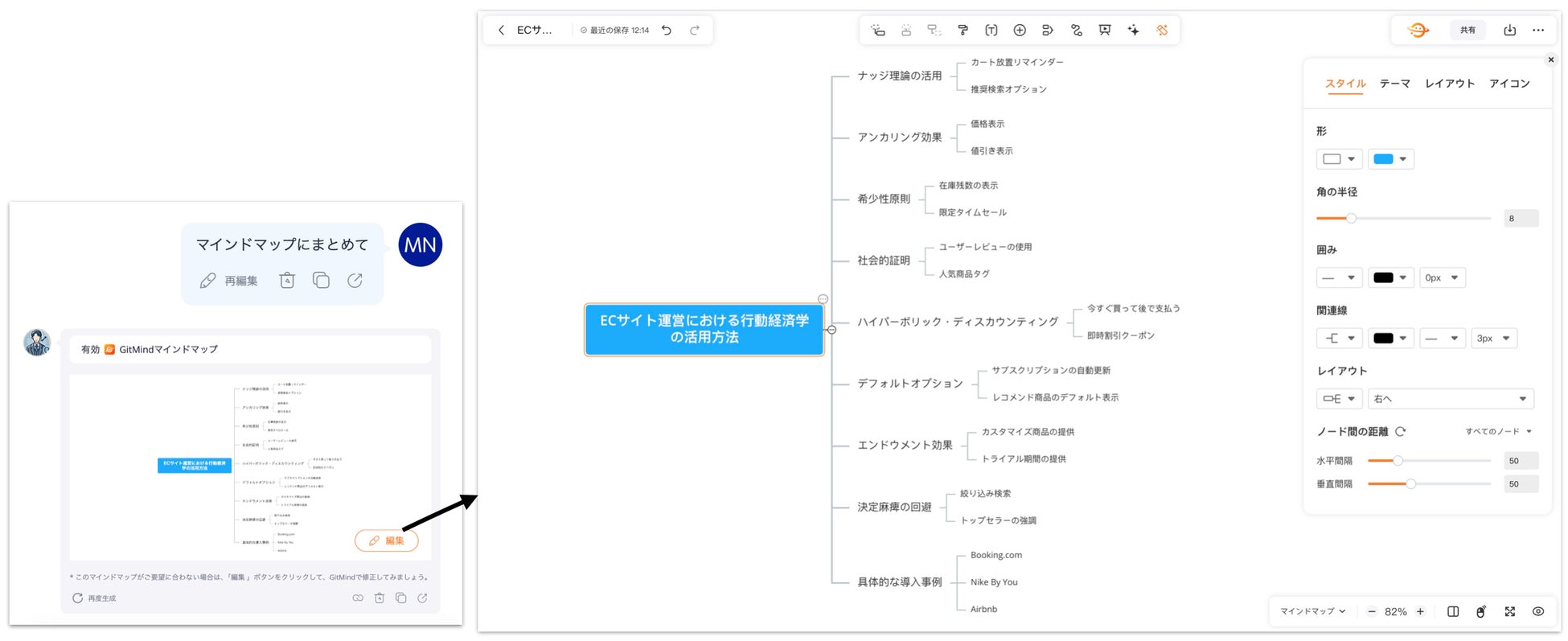Image resolution: width=1568 pixels, height=641 pixels.
Task: Insert a subnode with the first toolbar icon
Action: coord(878,31)
